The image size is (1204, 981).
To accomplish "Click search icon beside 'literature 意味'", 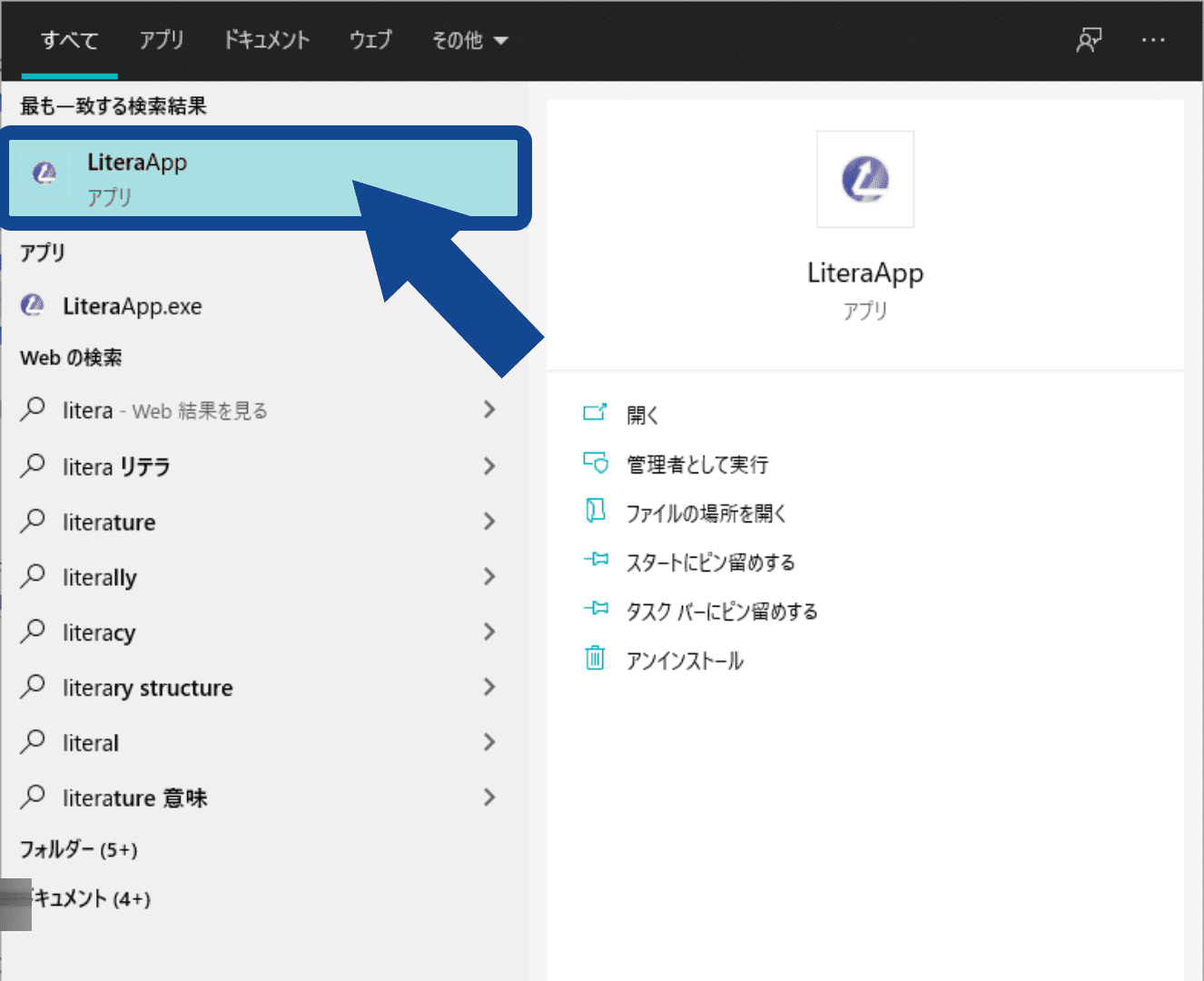I will (x=33, y=797).
